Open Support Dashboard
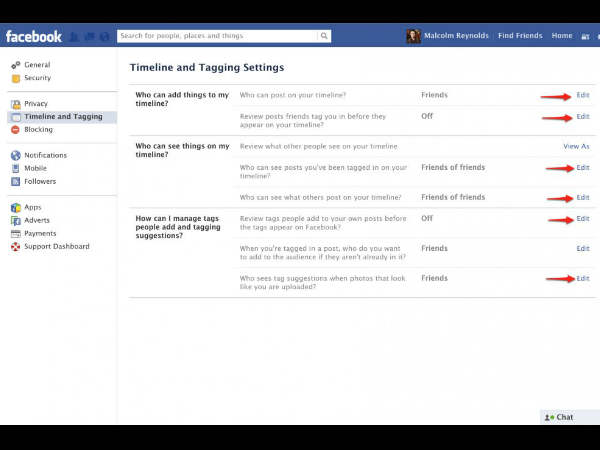 pyautogui.click(x=57, y=246)
